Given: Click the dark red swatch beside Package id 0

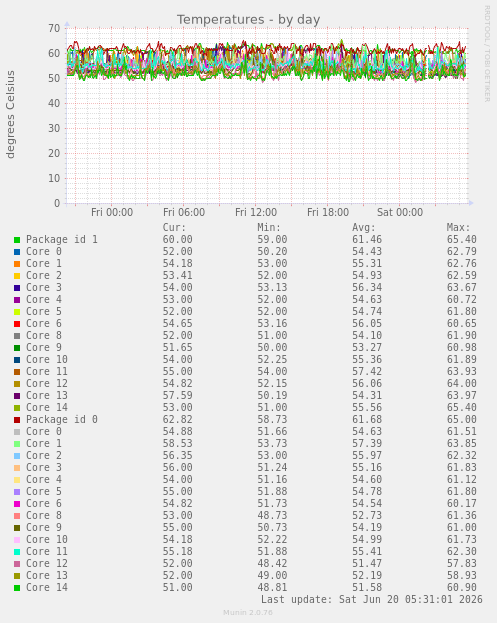Looking at the screenshot, I should coord(17,420).
